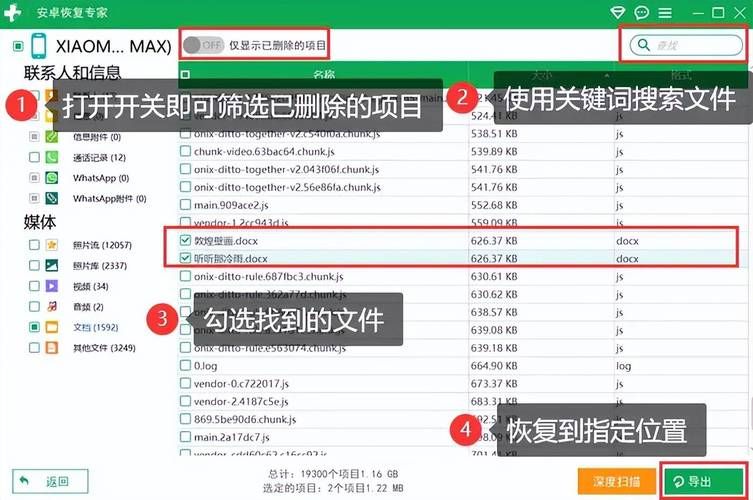Tick the checkbox for vendor-0.c722017.js
This screenshot has width=753, height=500.
(185, 383)
